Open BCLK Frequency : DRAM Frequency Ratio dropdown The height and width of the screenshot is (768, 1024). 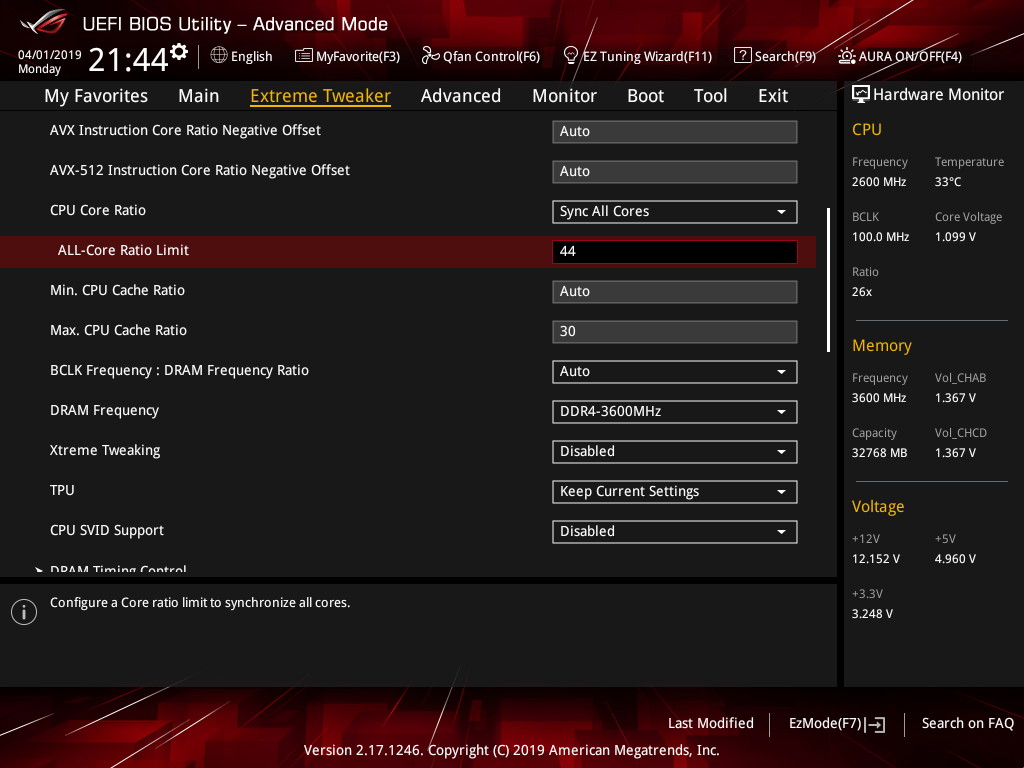(675, 372)
